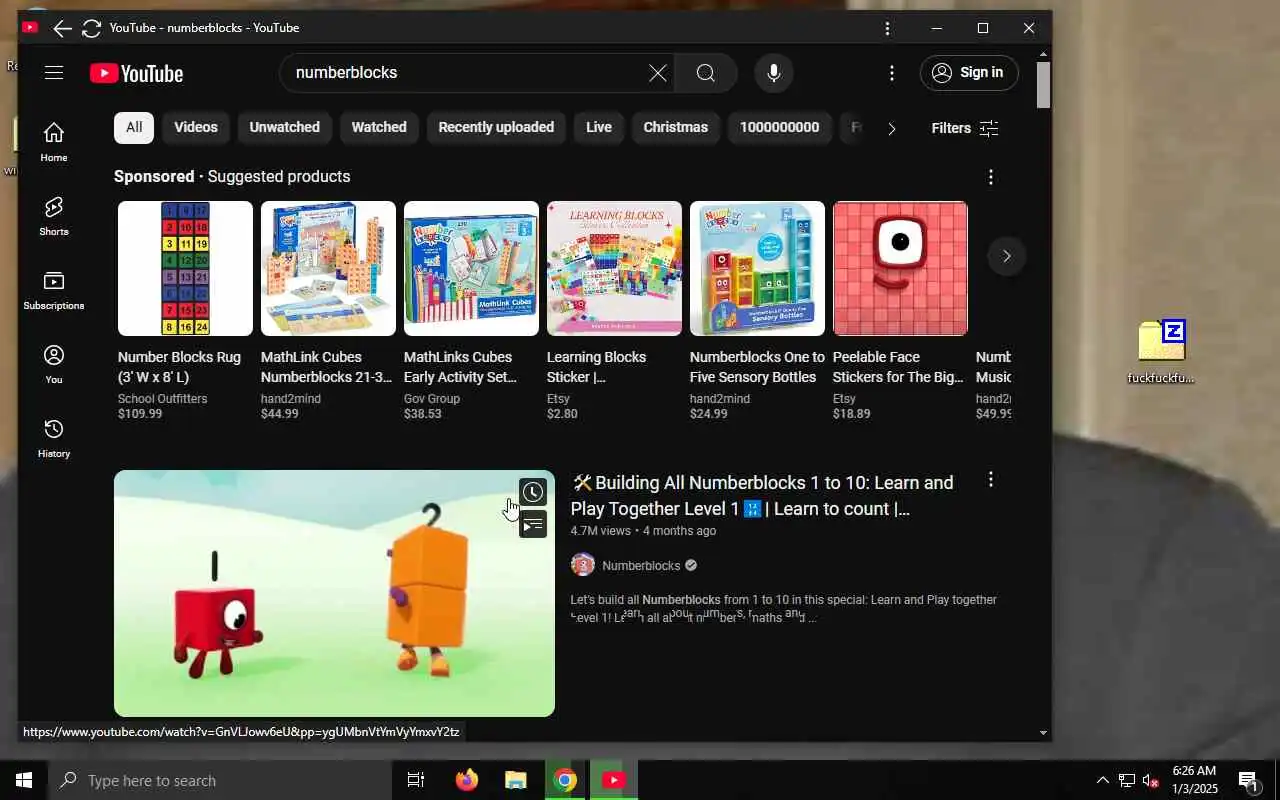Go to Home in the sidebar
This screenshot has width=1280, height=800.
[54, 142]
